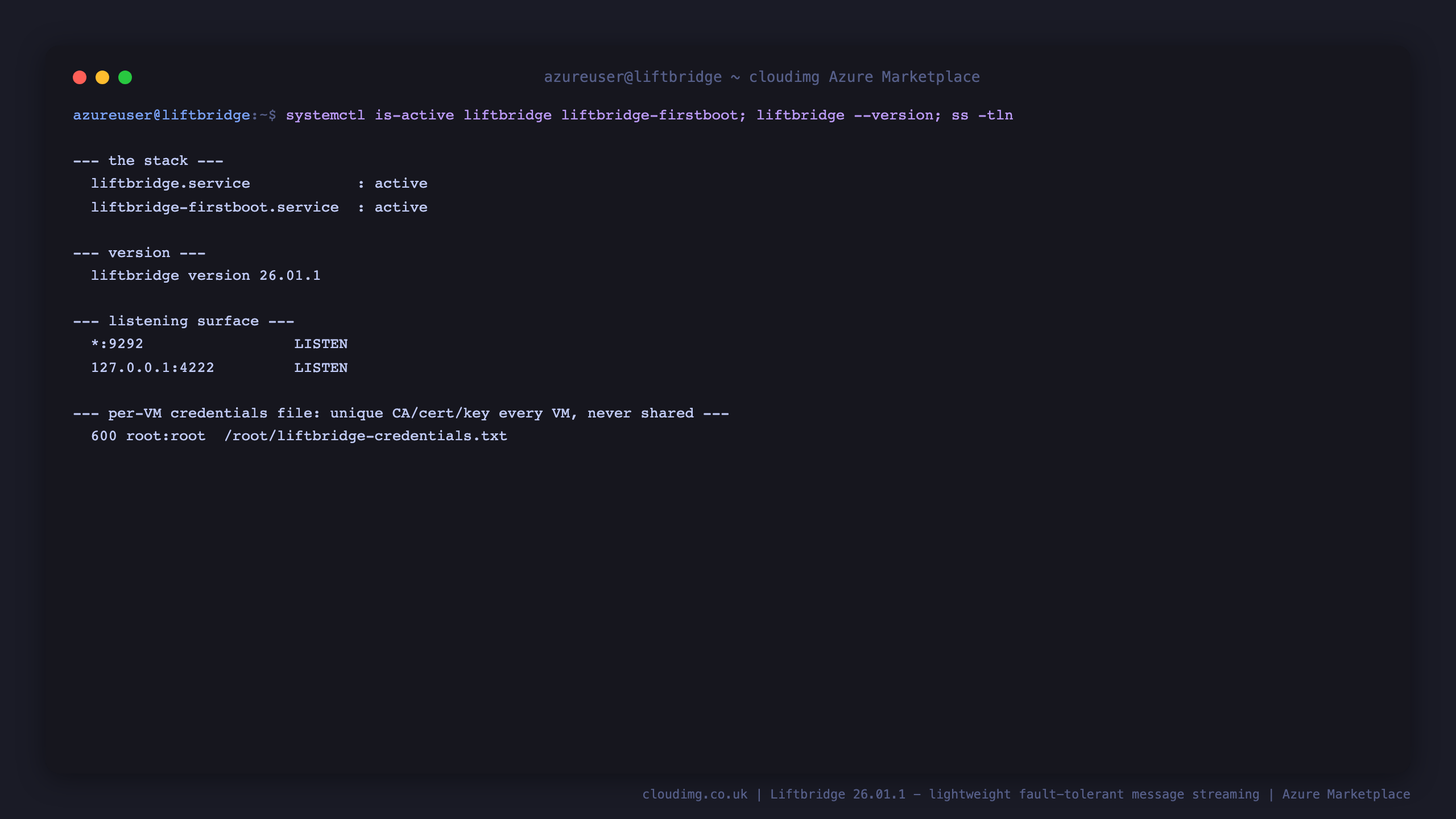Select the 'liftbridge version 26.01.1' line

206,276
